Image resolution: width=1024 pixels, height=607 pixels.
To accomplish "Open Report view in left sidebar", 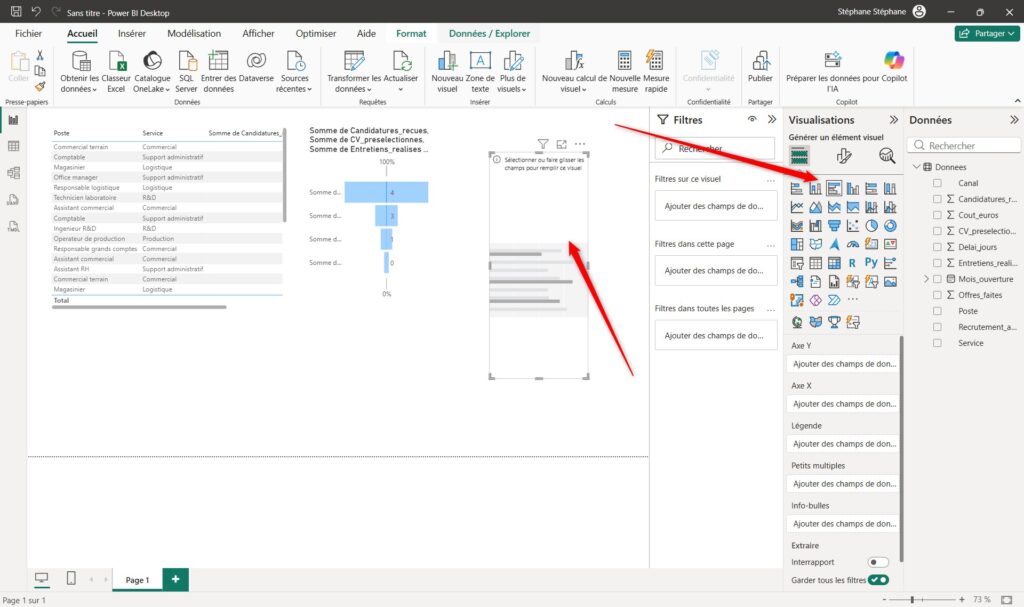I will pos(13,120).
